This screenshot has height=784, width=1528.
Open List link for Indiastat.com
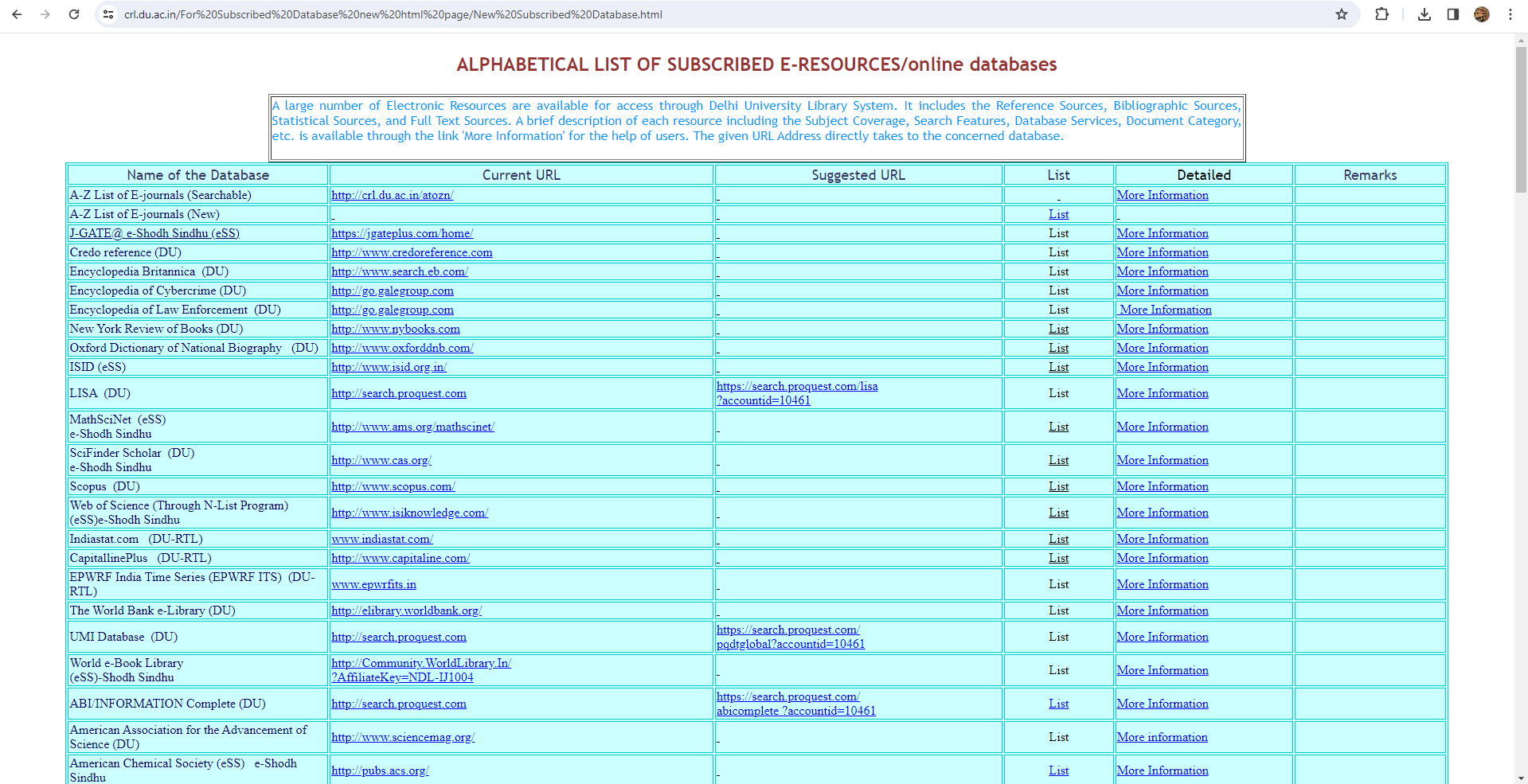coord(1059,539)
